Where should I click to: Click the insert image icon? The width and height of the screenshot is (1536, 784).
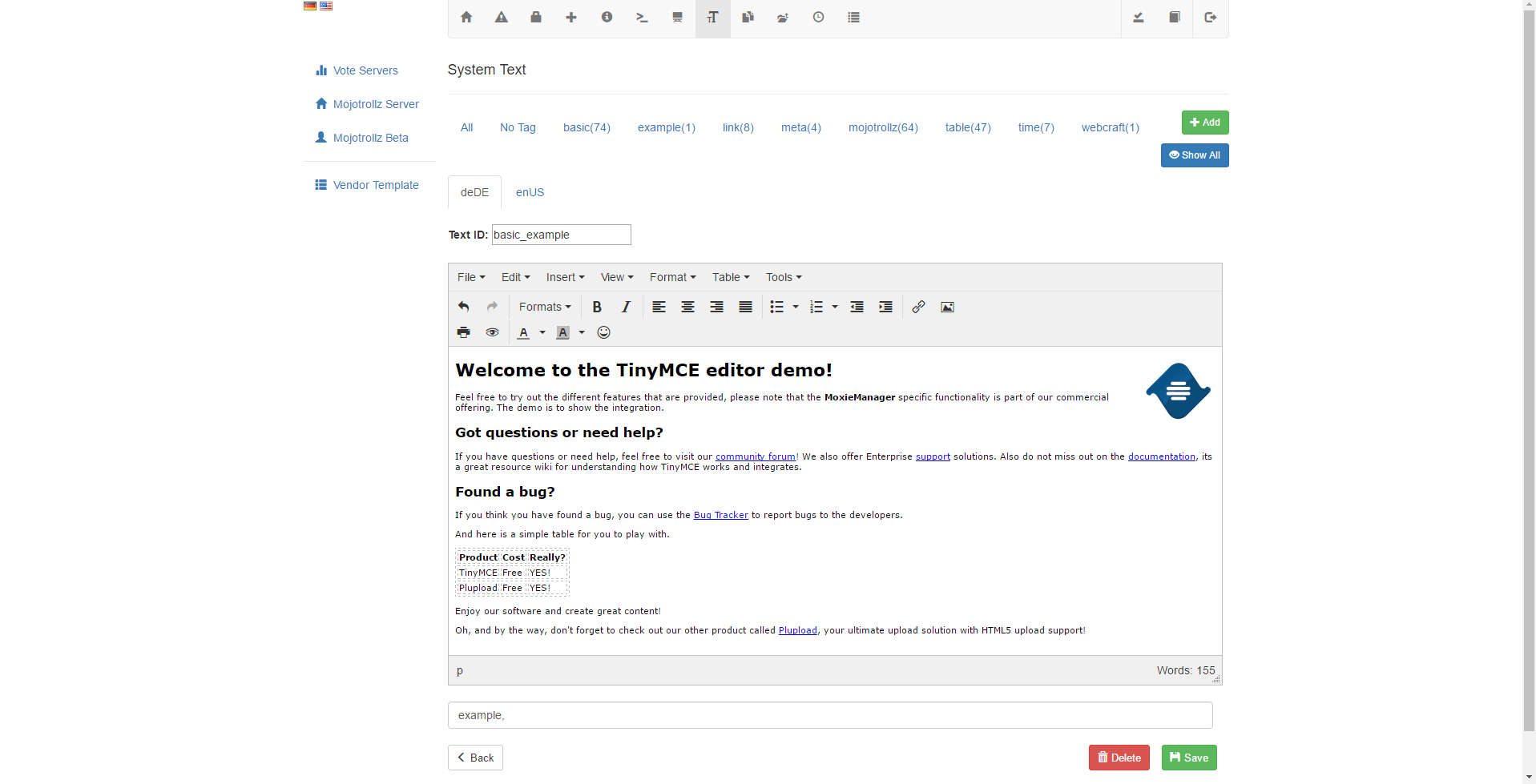pyautogui.click(x=947, y=307)
